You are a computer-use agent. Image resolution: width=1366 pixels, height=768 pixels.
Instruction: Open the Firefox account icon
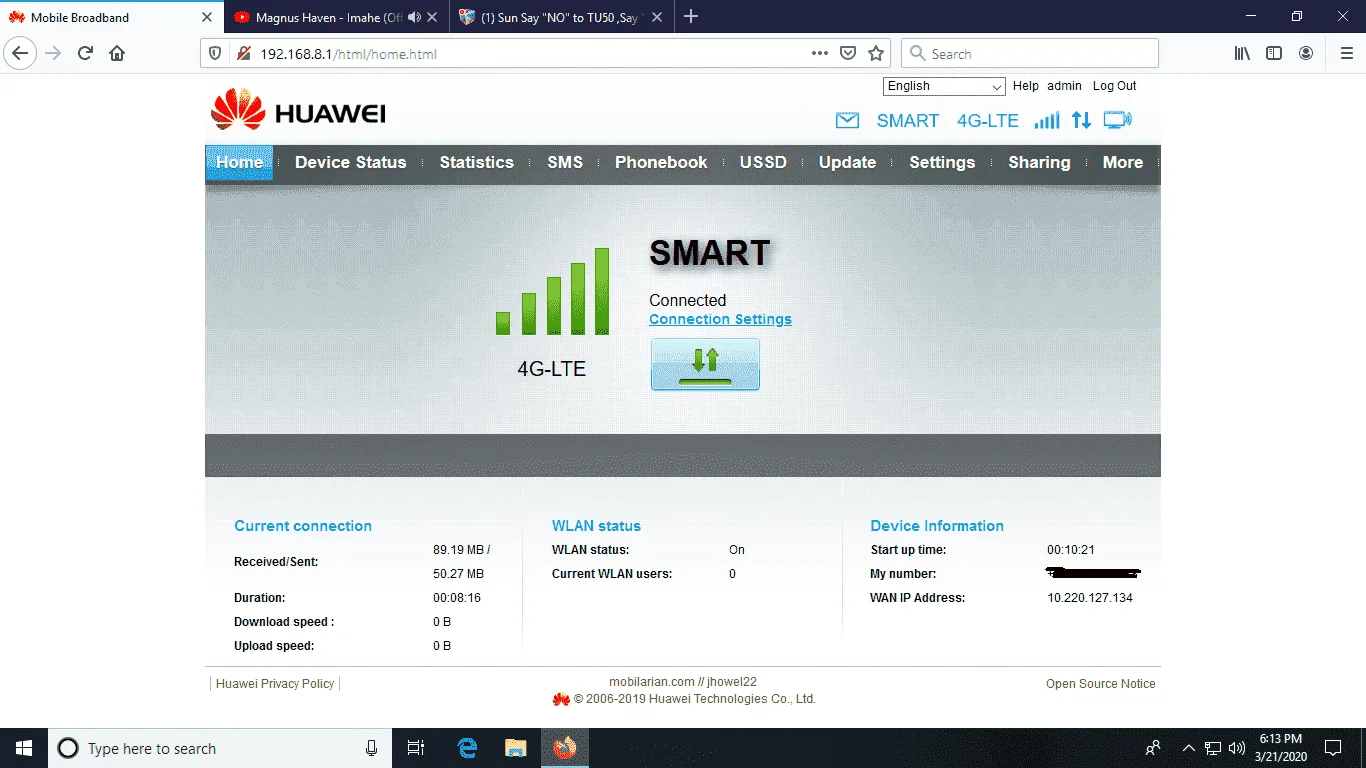1306,54
